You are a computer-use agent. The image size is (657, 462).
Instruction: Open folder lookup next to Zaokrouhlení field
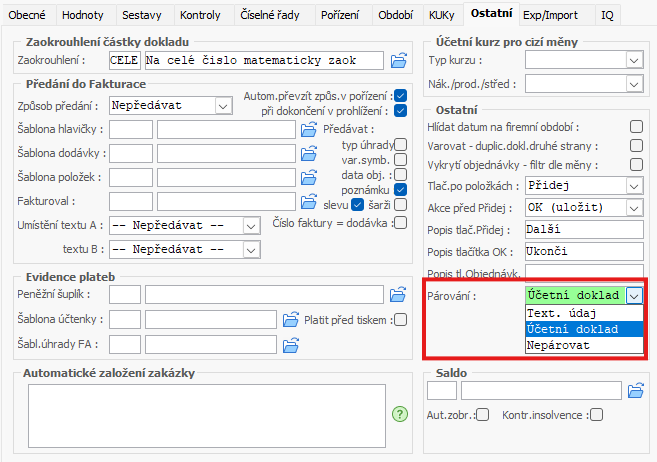point(398,60)
